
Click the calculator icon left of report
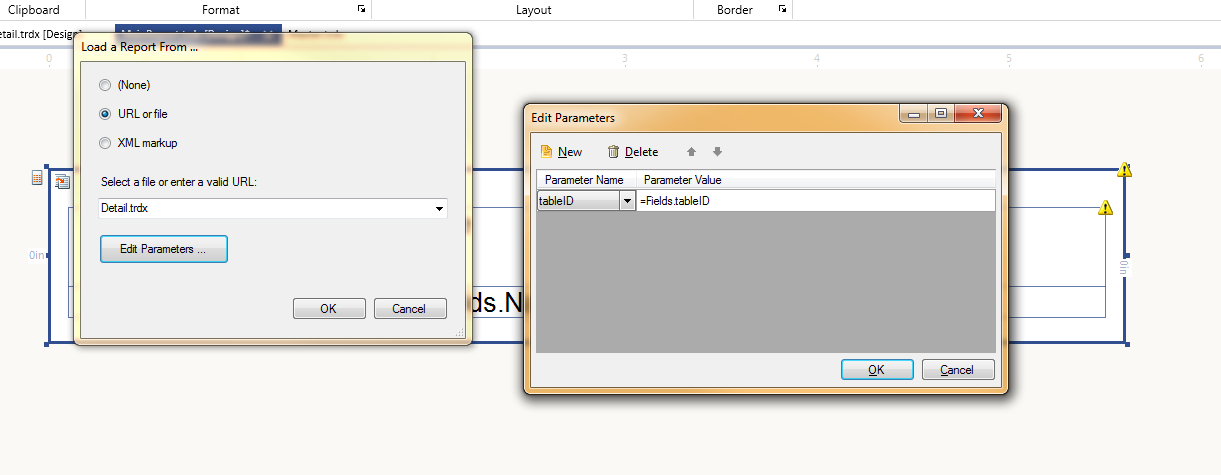click(38, 177)
